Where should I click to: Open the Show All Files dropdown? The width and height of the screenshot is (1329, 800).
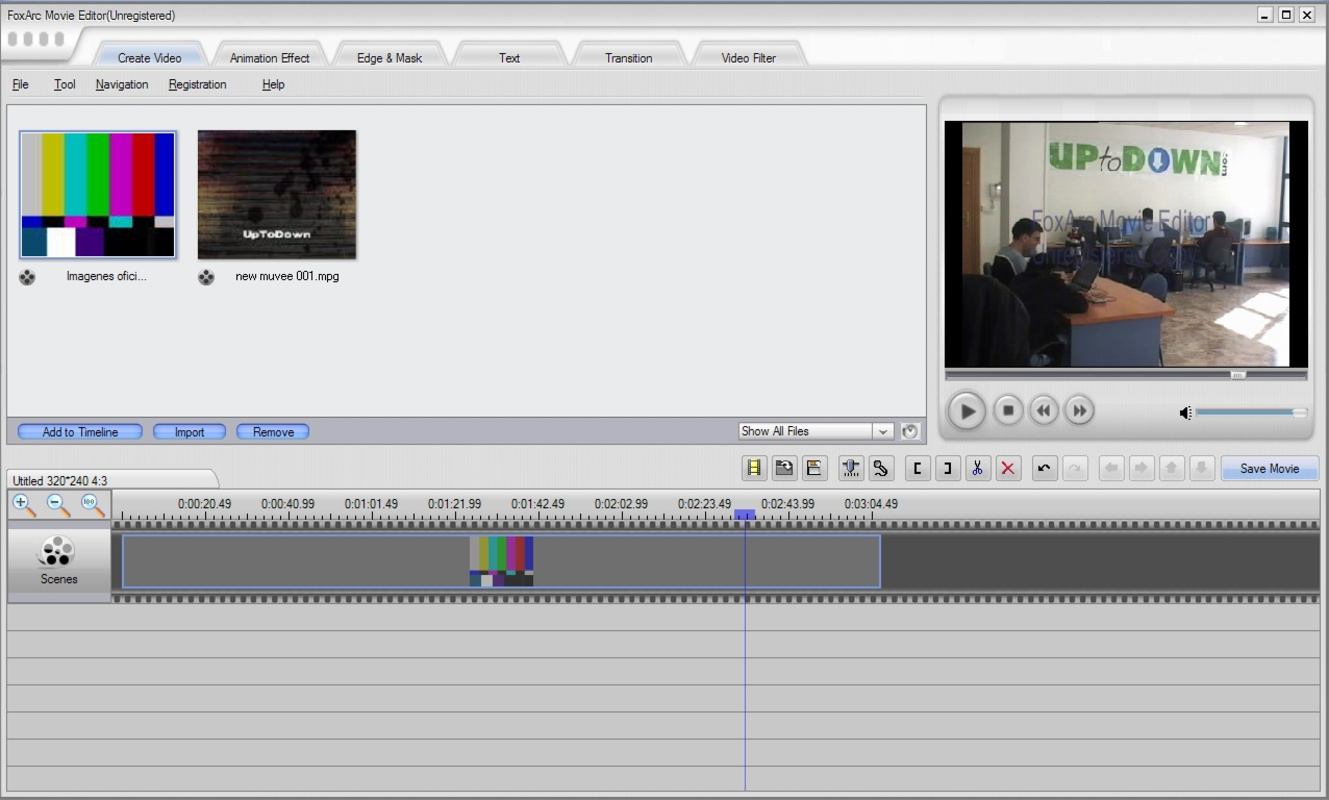(882, 431)
